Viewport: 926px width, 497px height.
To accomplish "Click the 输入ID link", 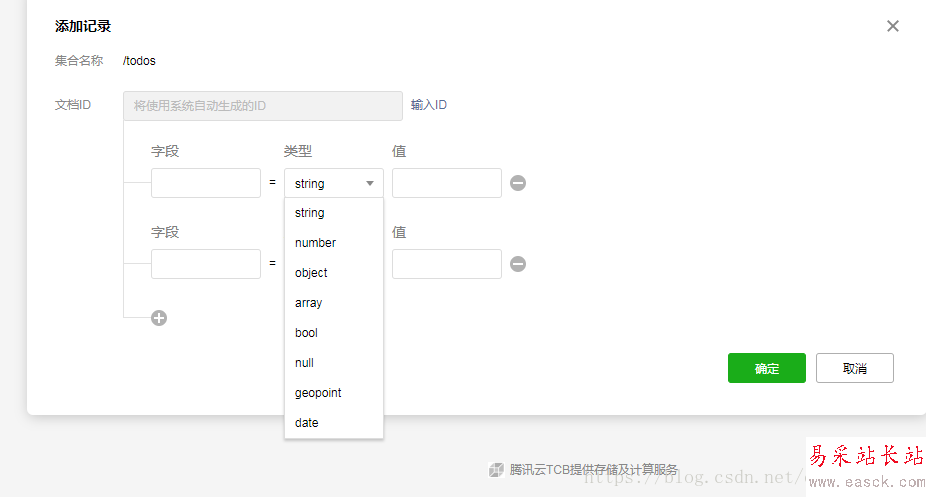I will tap(429, 105).
